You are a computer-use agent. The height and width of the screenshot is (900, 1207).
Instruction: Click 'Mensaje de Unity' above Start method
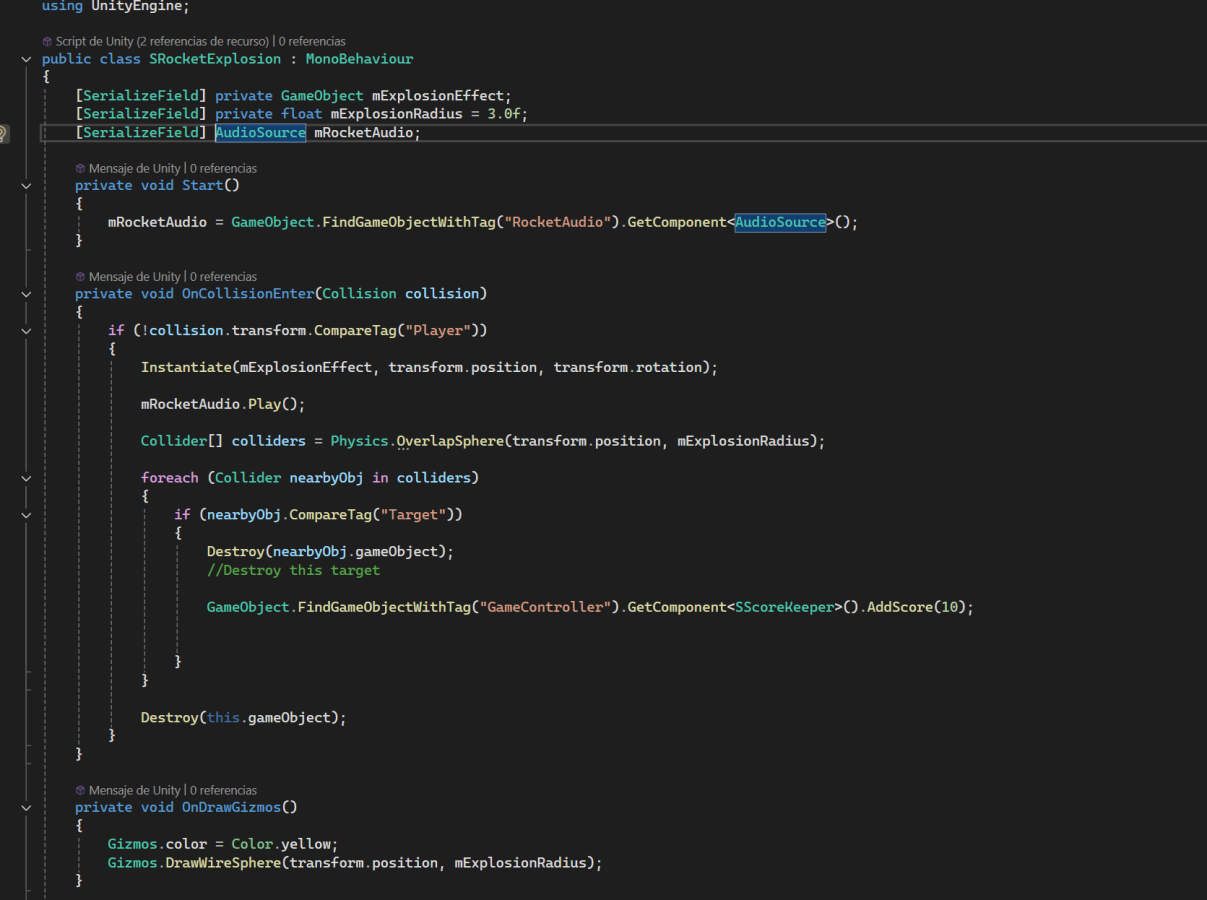135,168
